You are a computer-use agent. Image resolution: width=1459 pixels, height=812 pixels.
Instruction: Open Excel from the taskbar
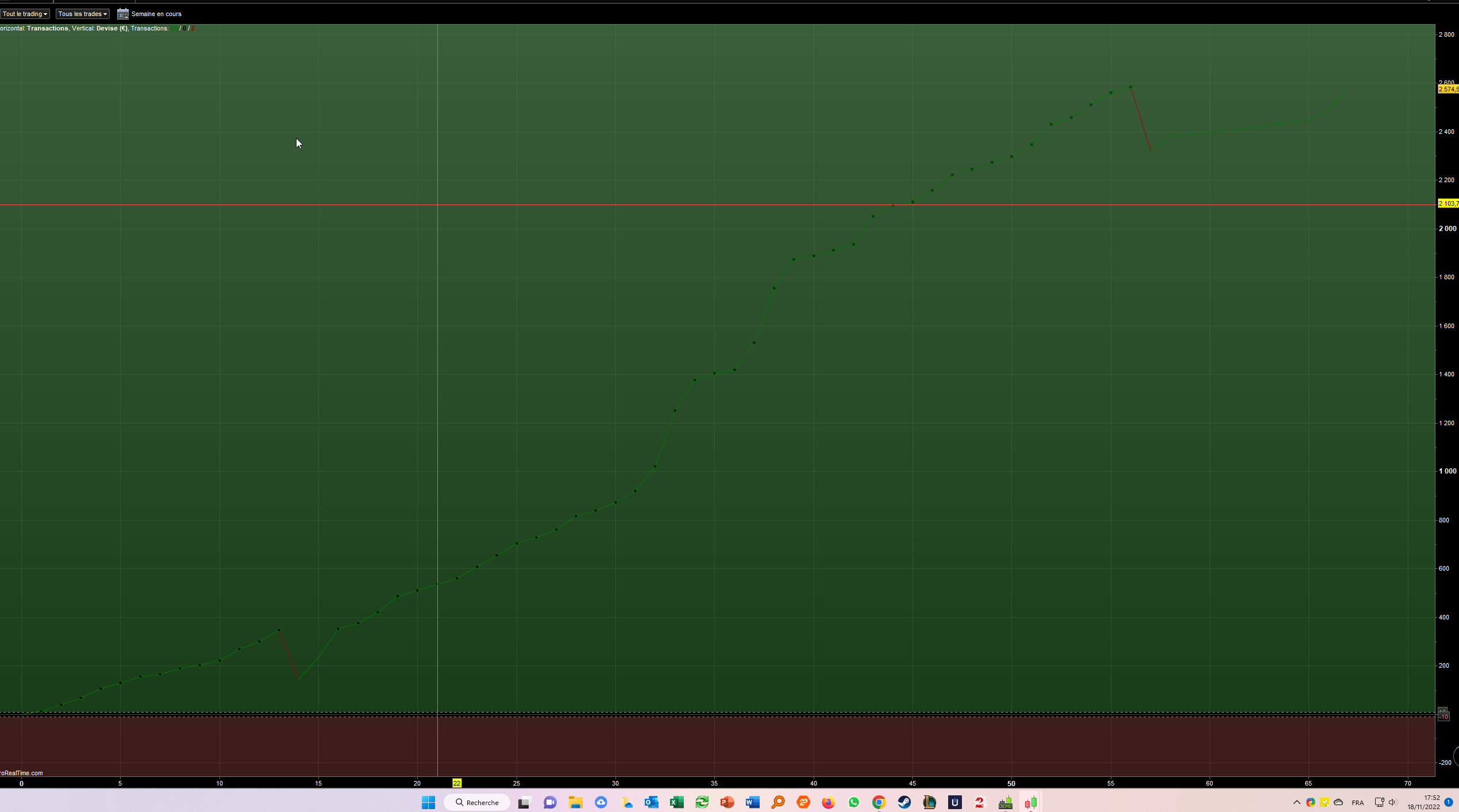tap(677, 803)
